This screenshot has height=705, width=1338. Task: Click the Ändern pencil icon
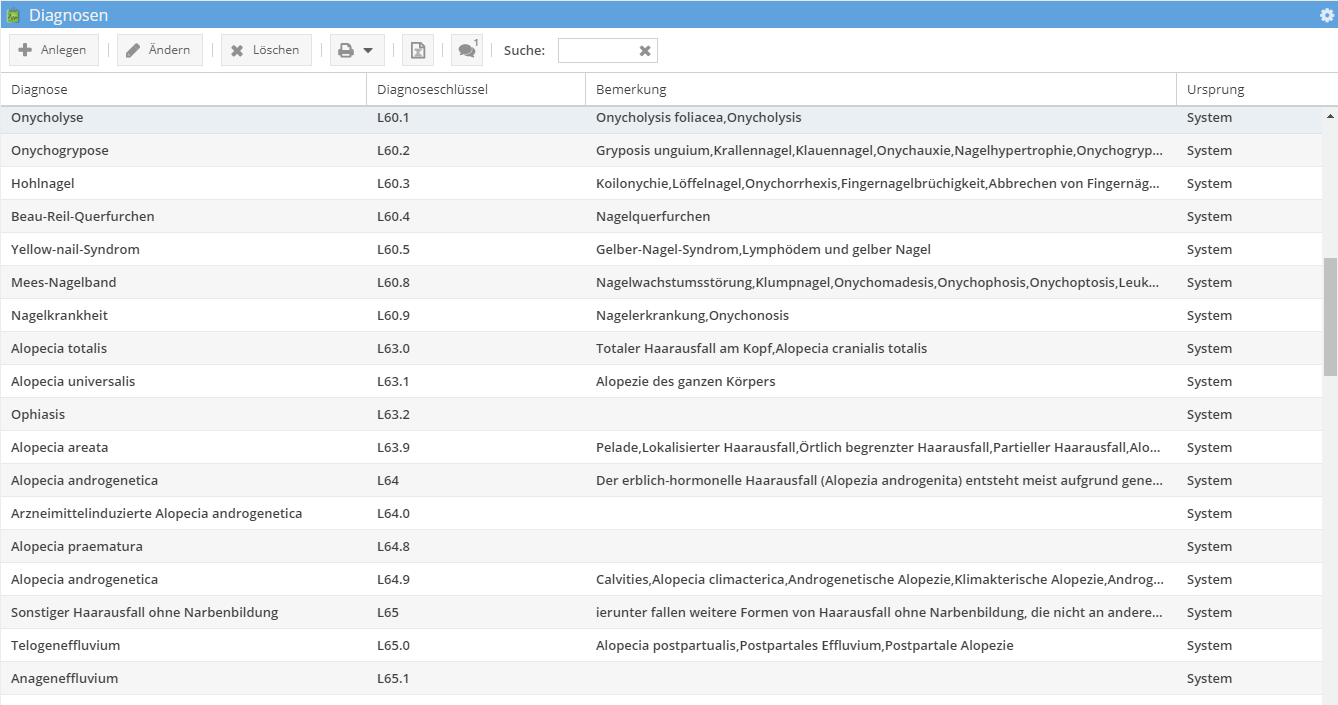pos(133,49)
